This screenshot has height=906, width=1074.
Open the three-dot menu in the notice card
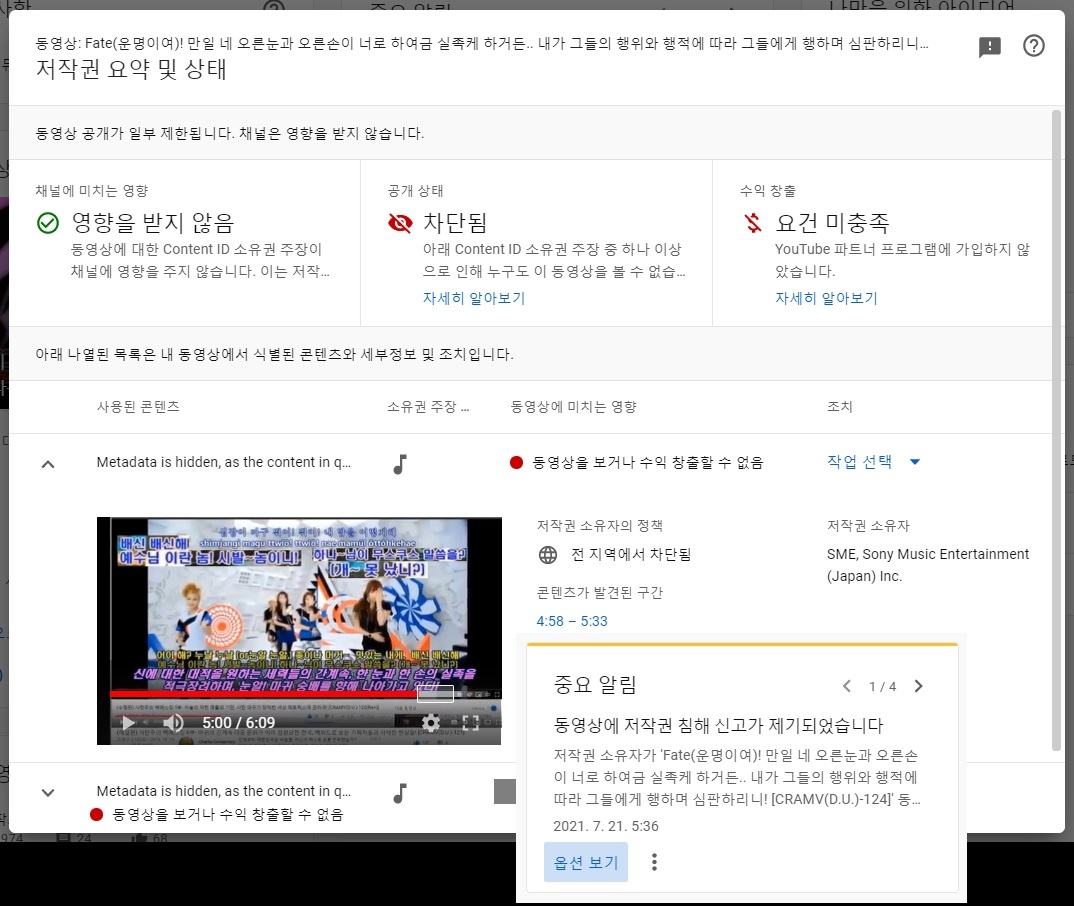654,862
